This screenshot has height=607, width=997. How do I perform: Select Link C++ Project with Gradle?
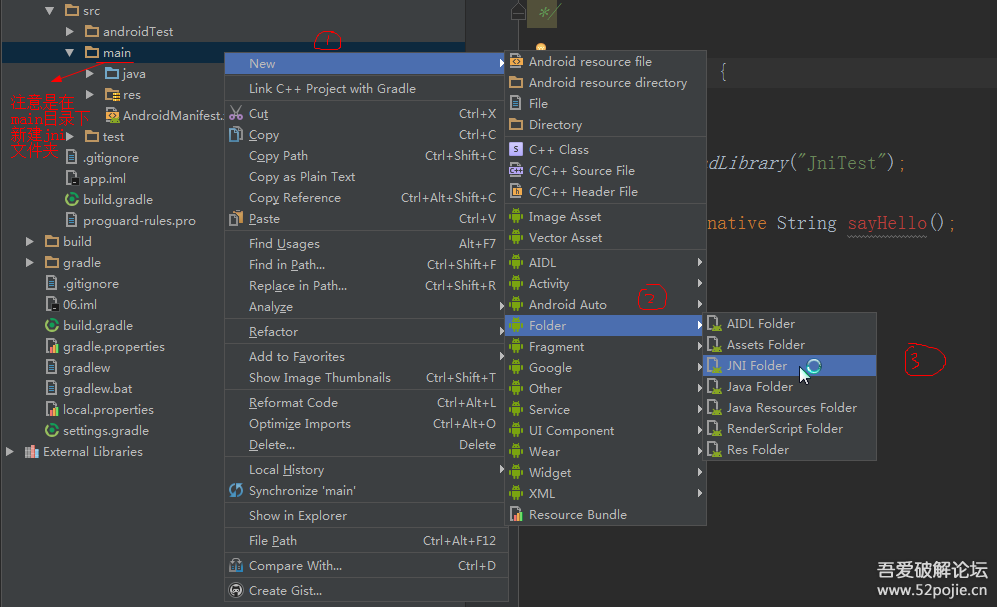click(x=366, y=88)
